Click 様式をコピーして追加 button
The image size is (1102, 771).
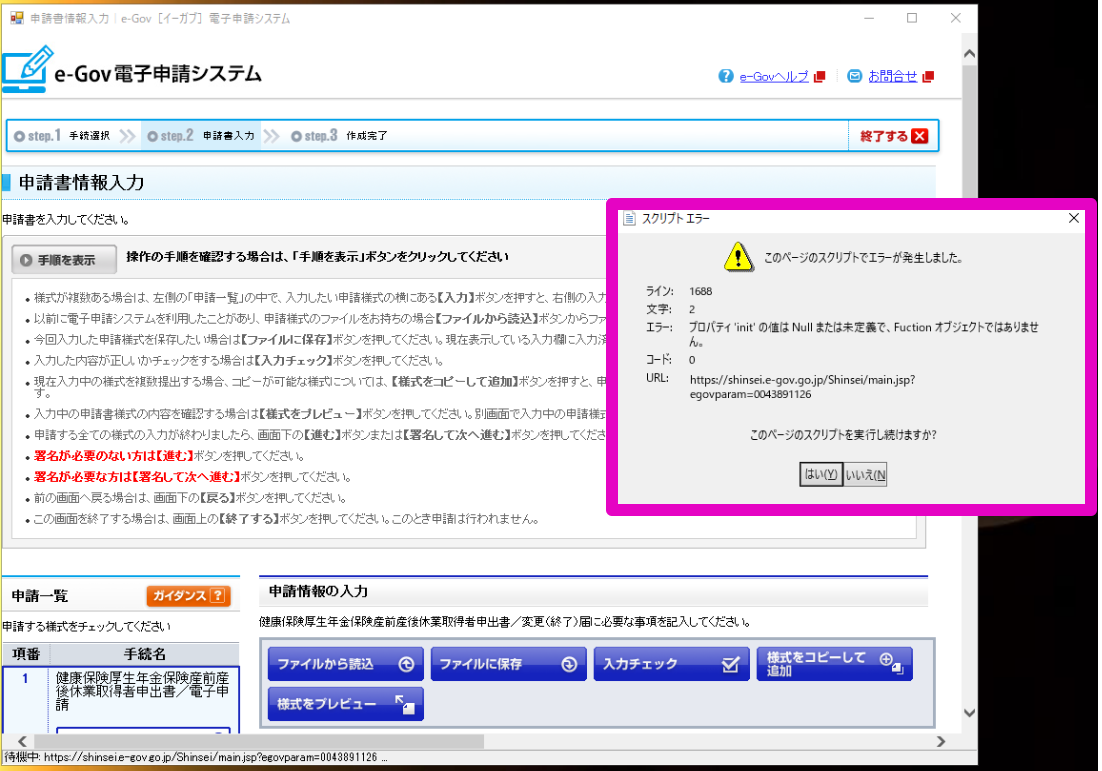834,664
